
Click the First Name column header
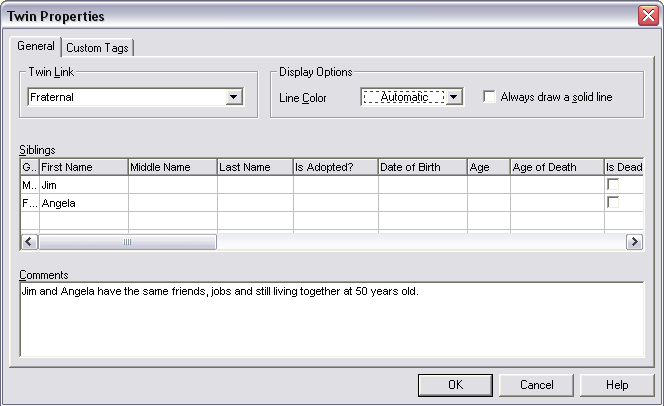[x=84, y=167]
